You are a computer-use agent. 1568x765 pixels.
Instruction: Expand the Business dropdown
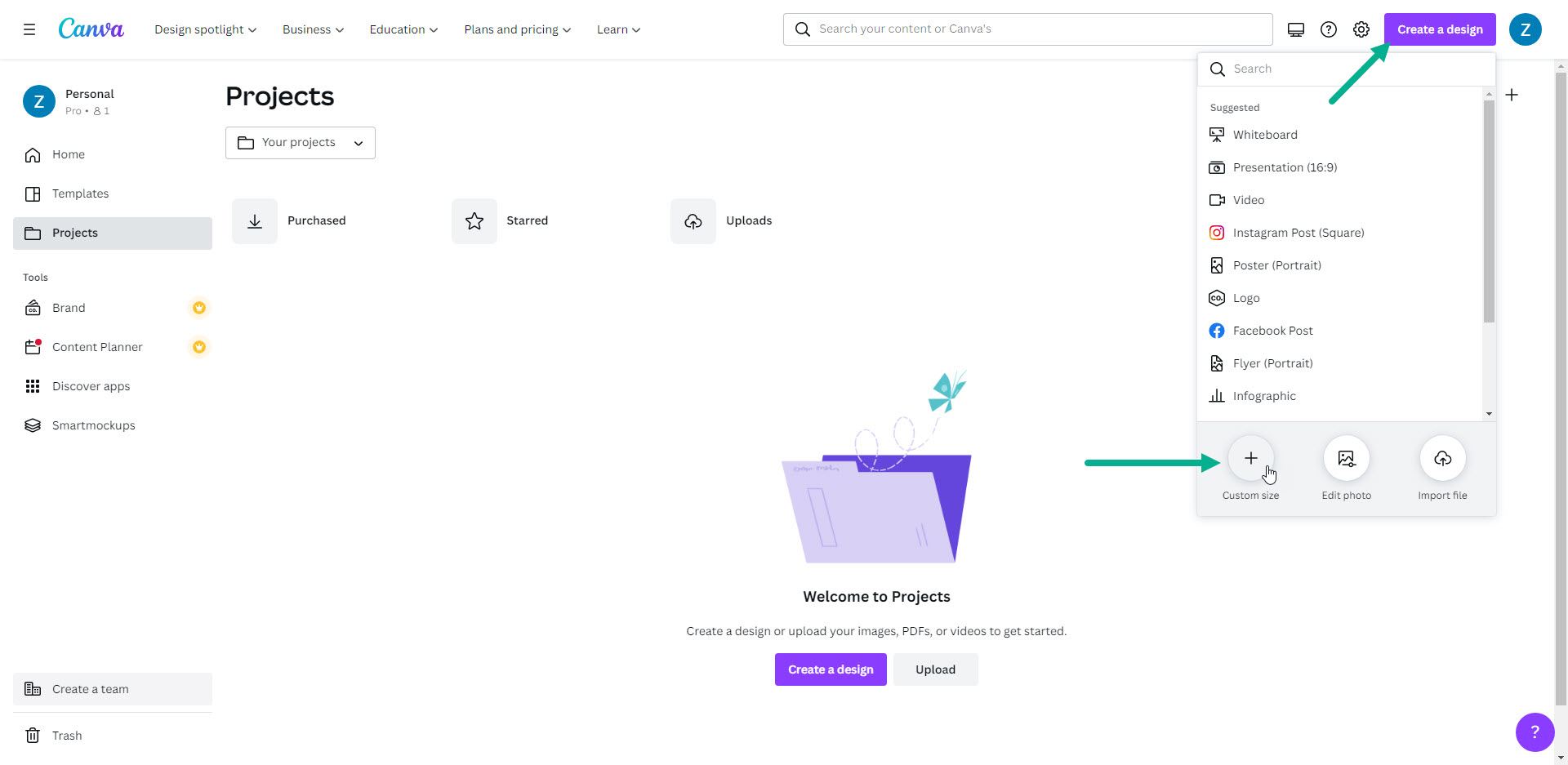pos(312,29)
